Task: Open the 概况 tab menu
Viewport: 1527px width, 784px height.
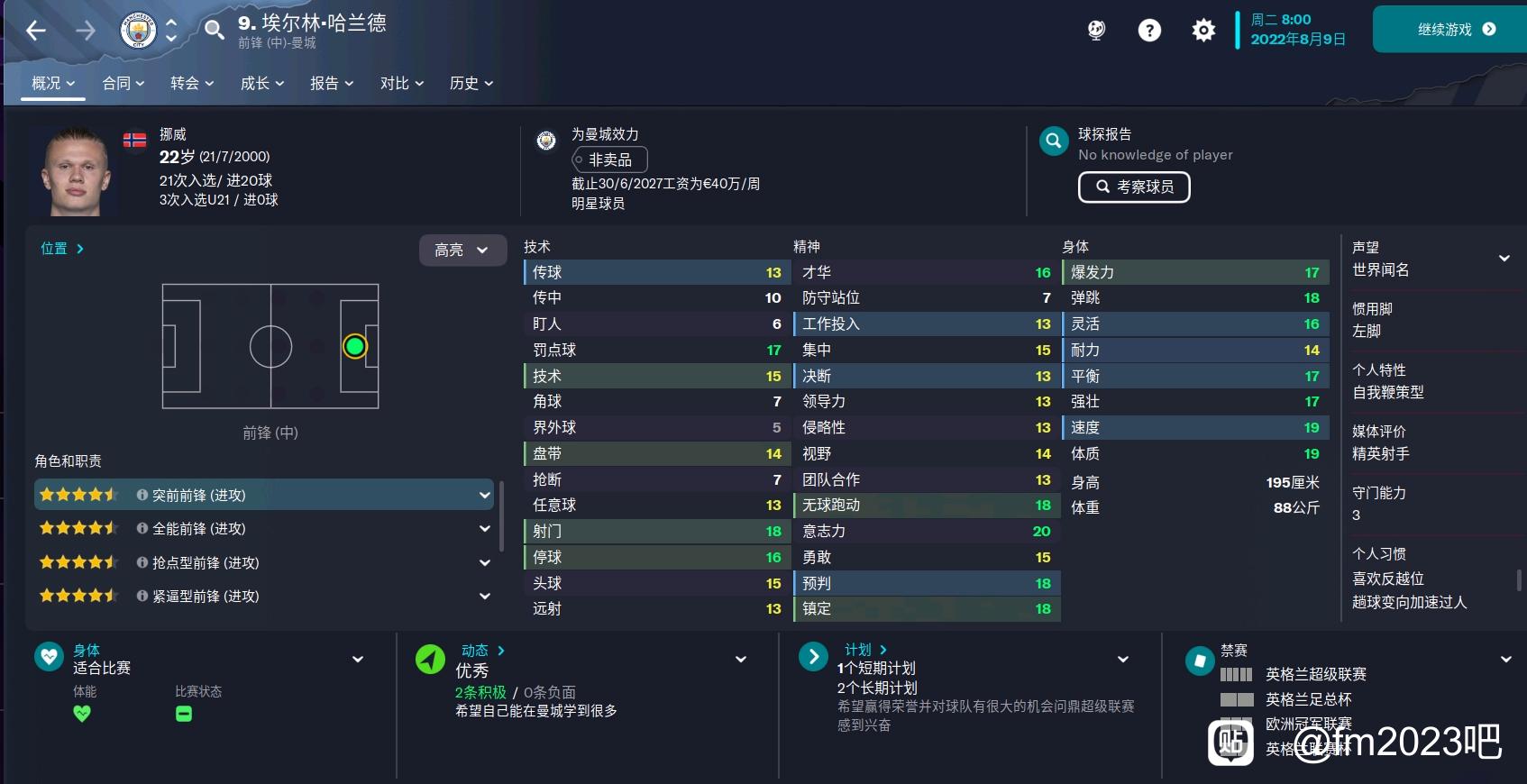Action: coord(53,83)
